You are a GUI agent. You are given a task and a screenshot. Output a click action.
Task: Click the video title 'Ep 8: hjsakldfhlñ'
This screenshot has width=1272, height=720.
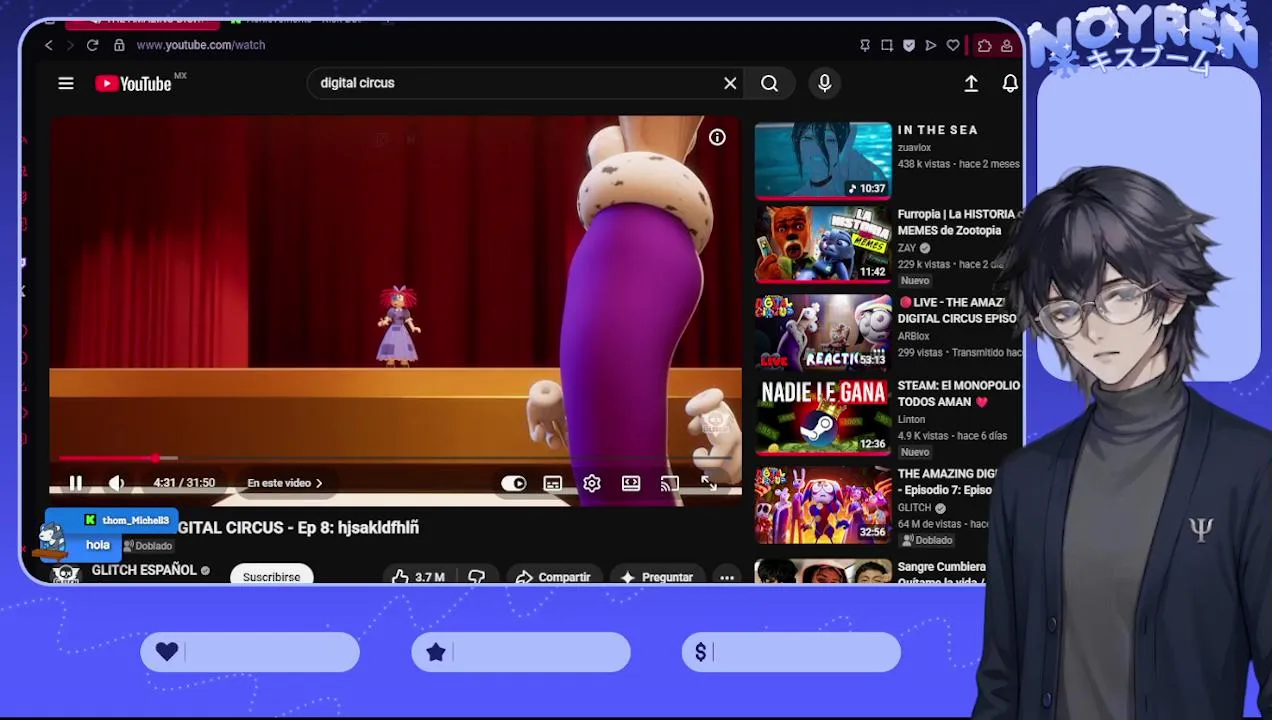298,527
